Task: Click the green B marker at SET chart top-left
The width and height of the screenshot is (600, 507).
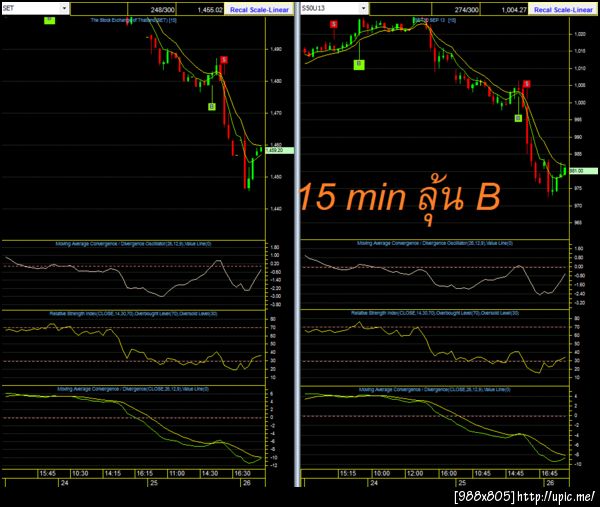Action: point(50,20)
